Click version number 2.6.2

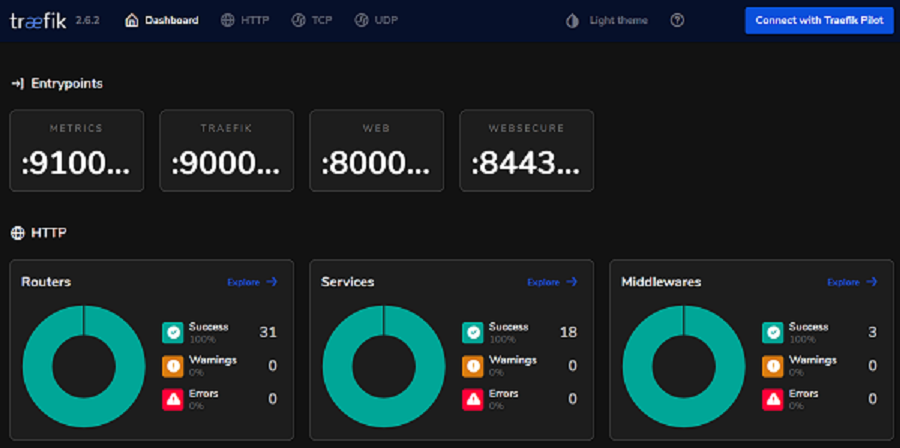click(88, 21)
